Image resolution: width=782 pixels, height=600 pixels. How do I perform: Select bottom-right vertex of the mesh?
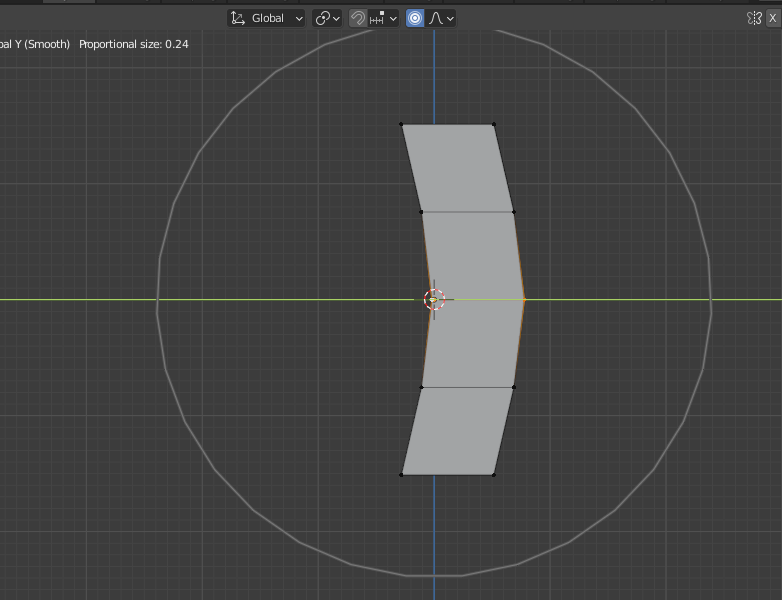(494, 475)
